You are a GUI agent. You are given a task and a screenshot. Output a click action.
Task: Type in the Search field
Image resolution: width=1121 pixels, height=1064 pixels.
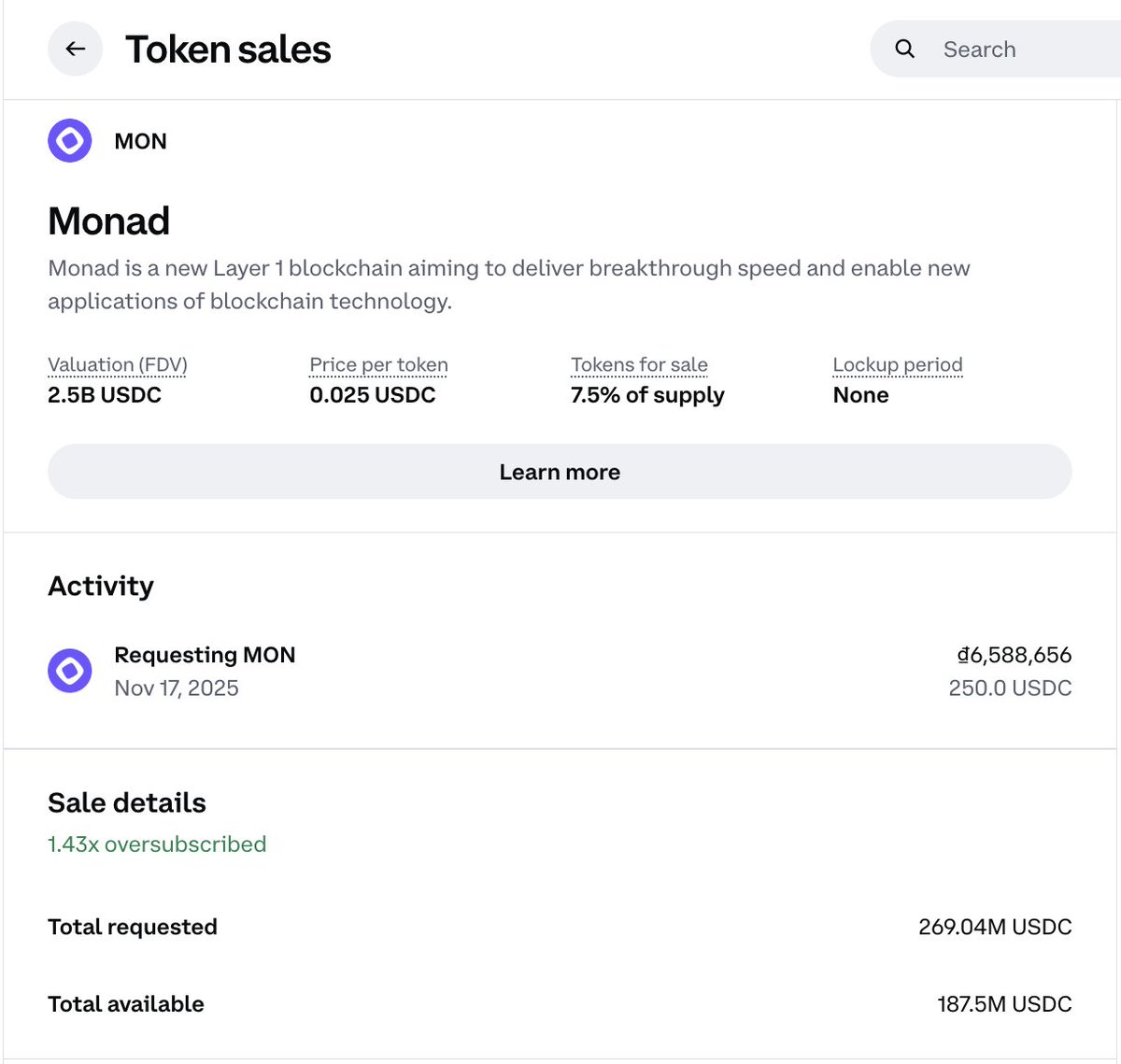point(1018,50)
